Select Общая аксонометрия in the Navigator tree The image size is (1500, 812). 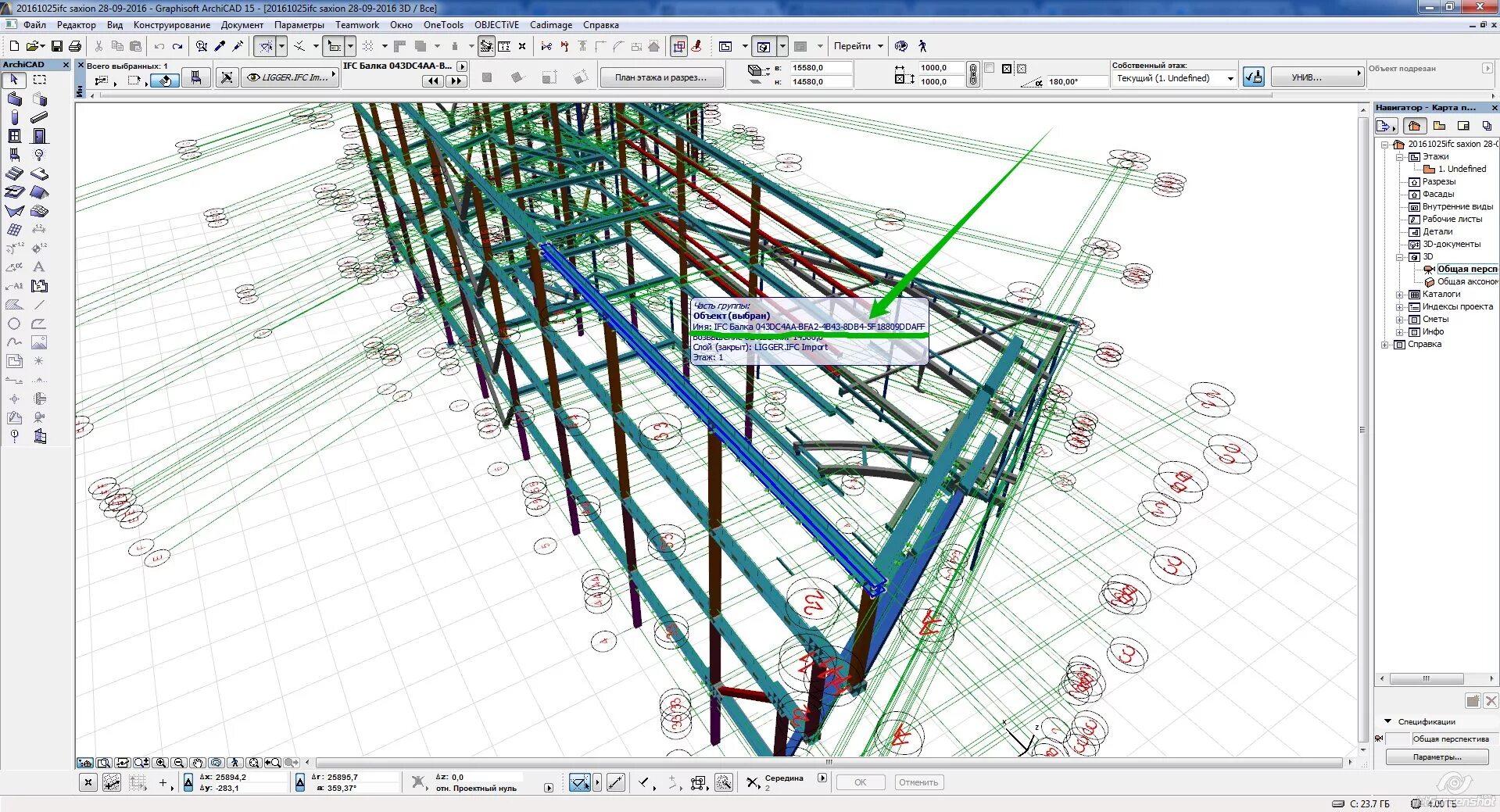click(x=1467, y=281)
